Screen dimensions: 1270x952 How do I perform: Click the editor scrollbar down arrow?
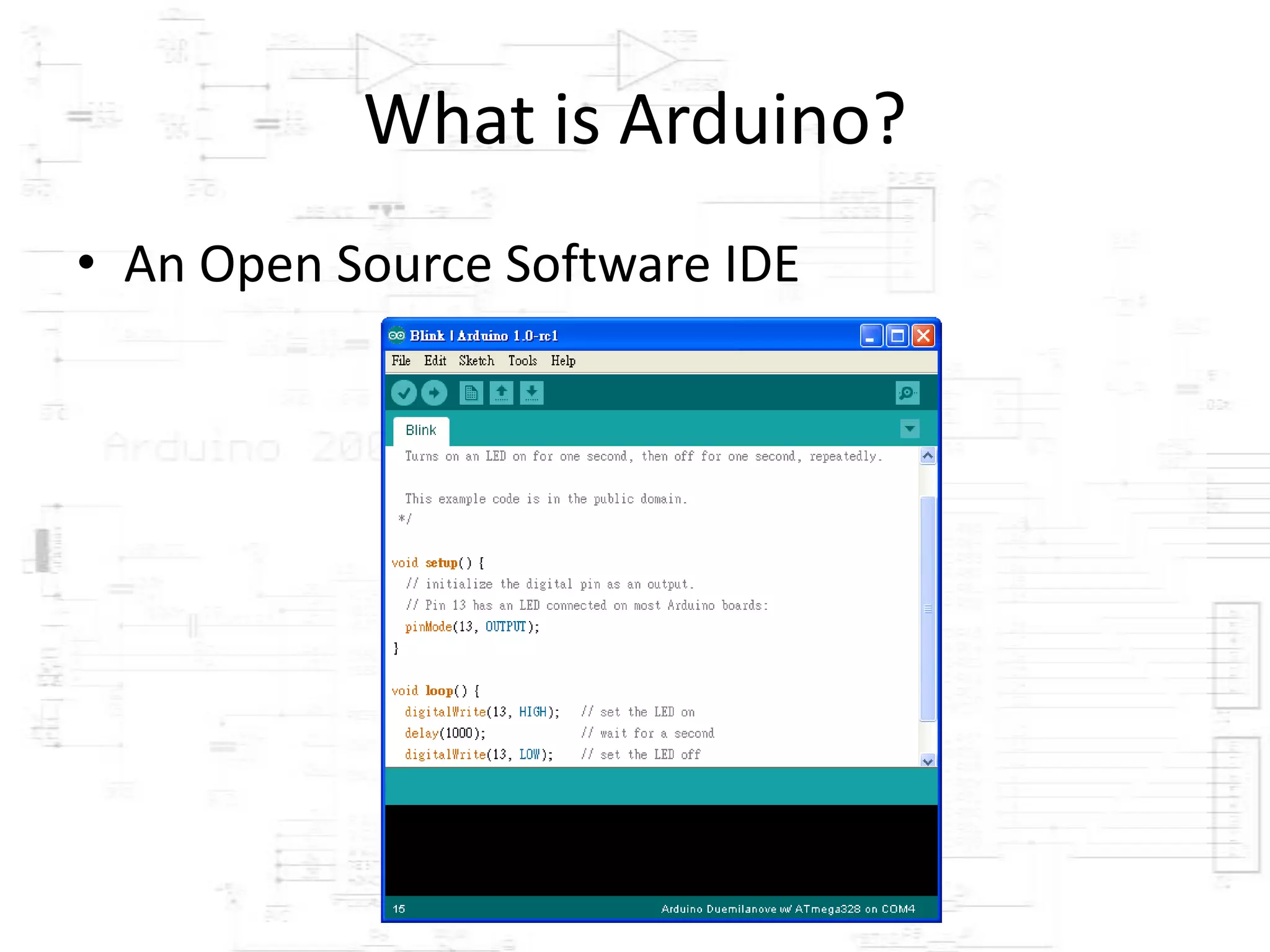[928, 761]
